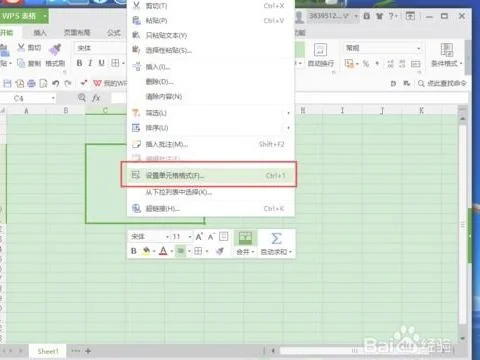Choose 删除(D) in context menu
The height and width of the screenshot is (360, 480).
coord(211,82)
